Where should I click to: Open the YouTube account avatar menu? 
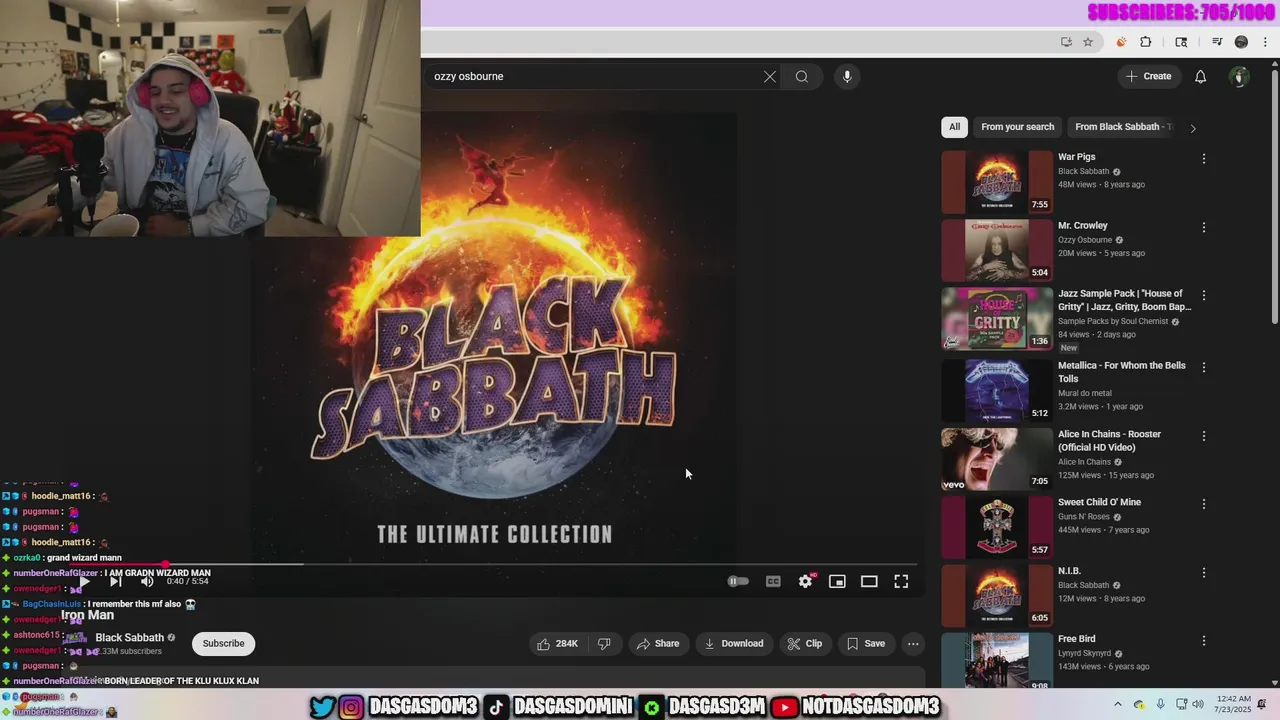coord(1240,77)
